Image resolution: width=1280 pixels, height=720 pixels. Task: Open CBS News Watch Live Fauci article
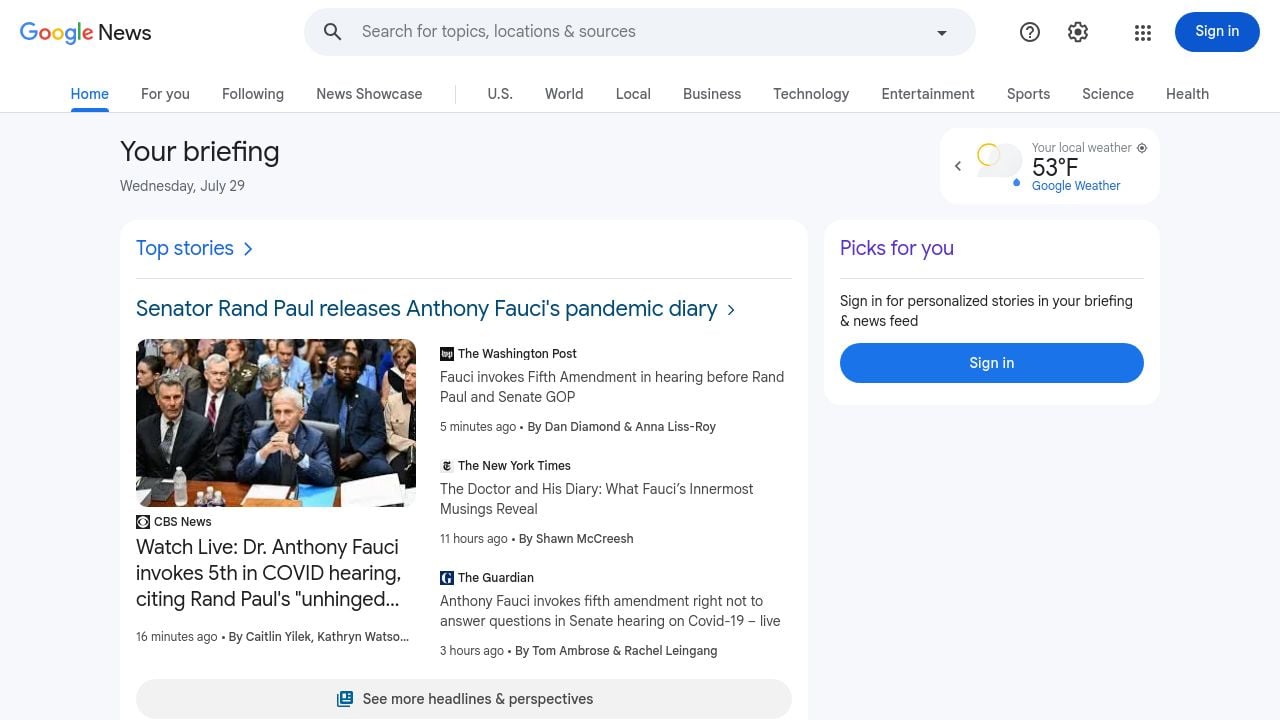pos(269,573)
